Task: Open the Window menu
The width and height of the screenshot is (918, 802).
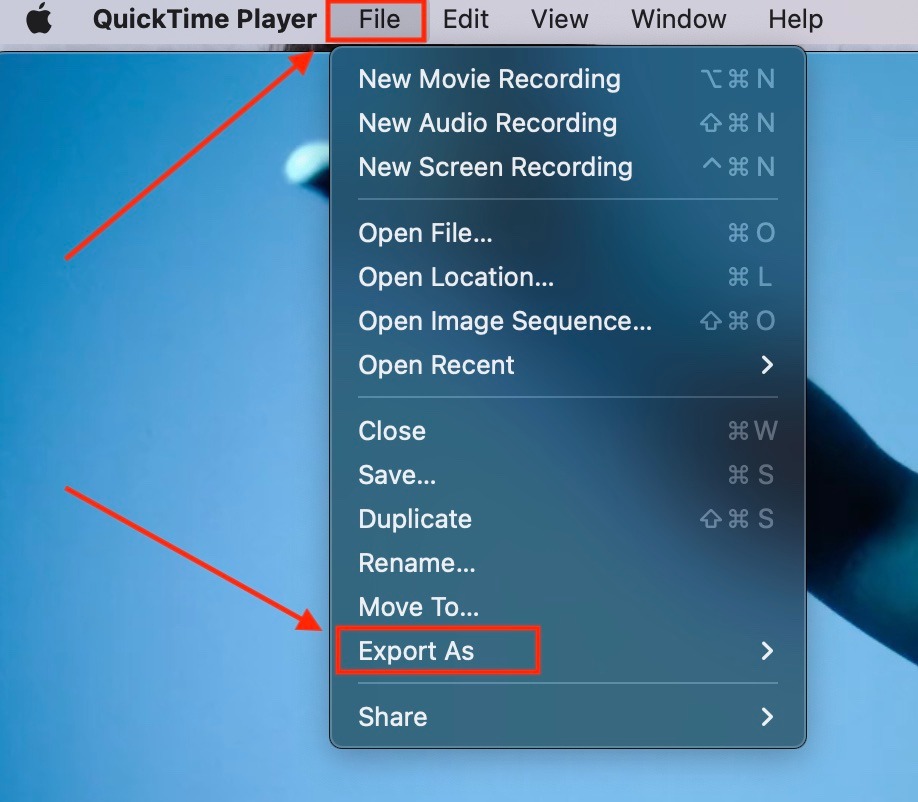Action: tap(679, 19)
